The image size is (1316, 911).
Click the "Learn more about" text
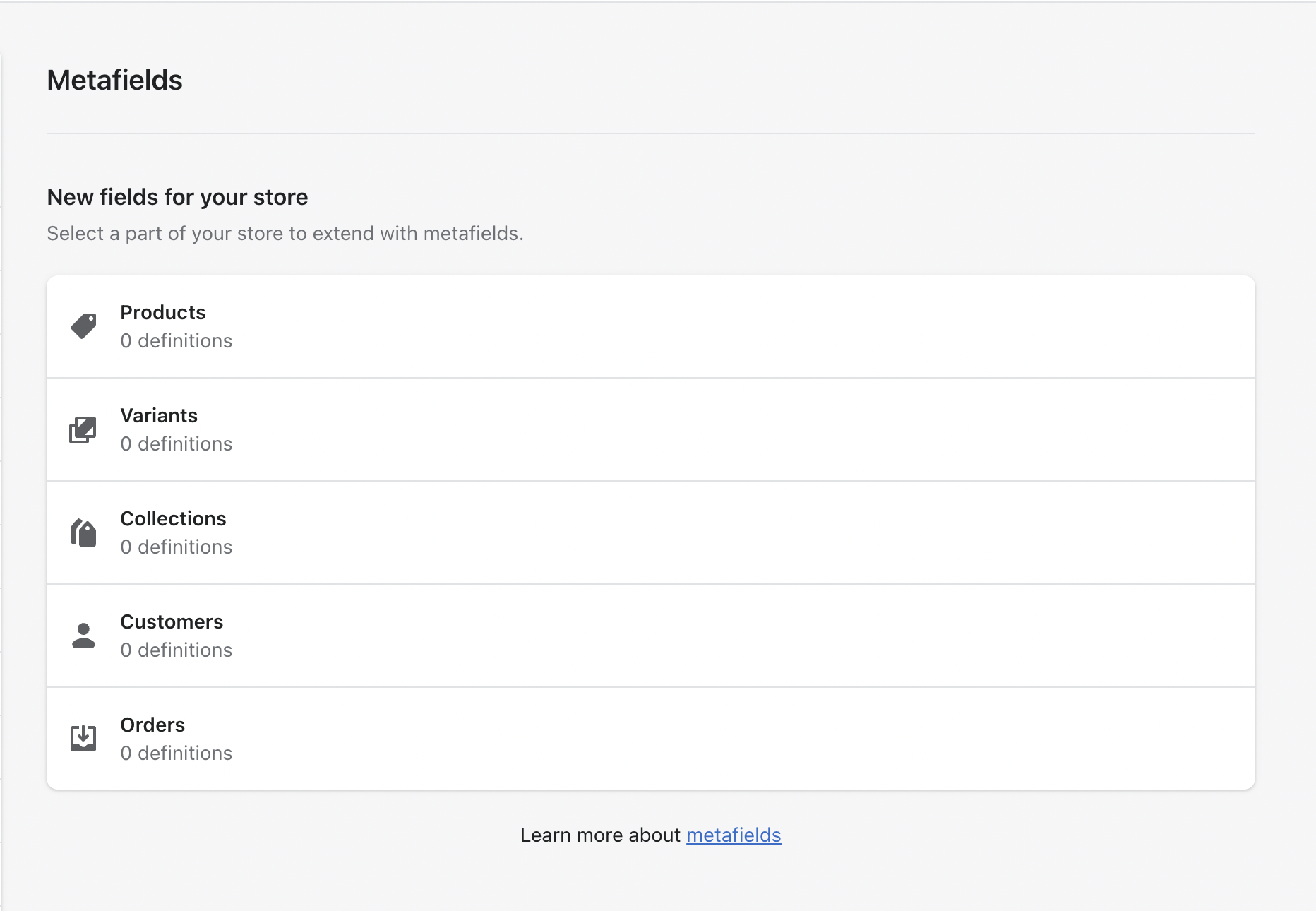pos(600,835)
